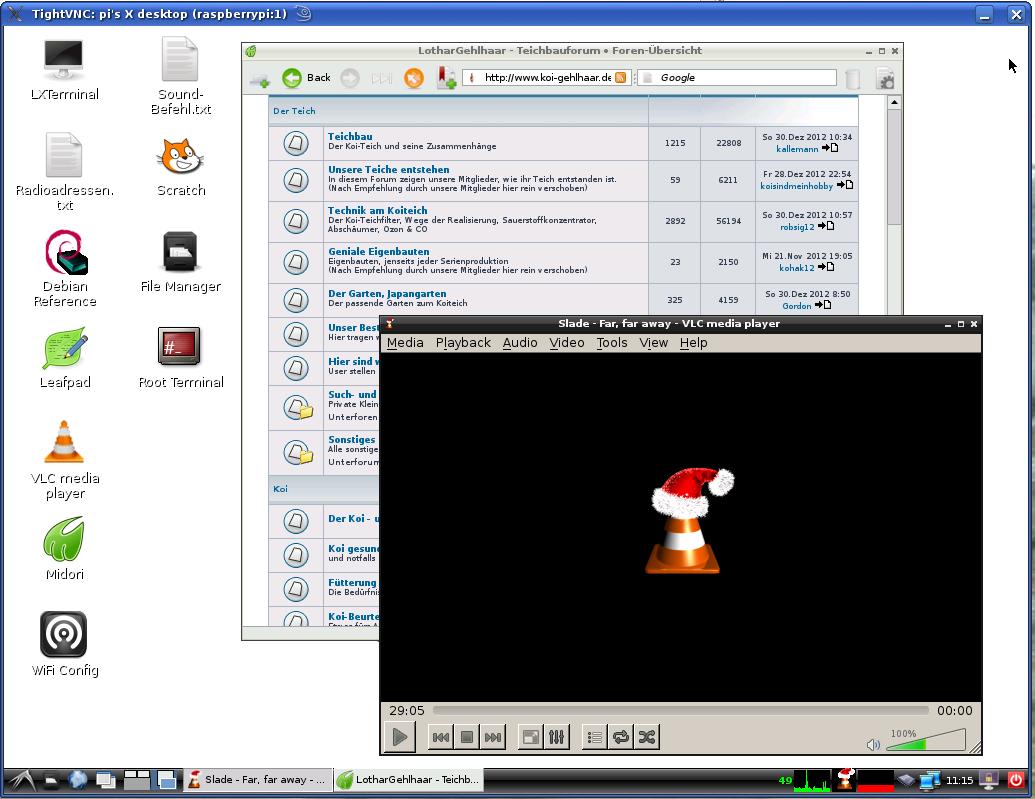
Task: Show the VLC playlist
Action: (595, 737)
